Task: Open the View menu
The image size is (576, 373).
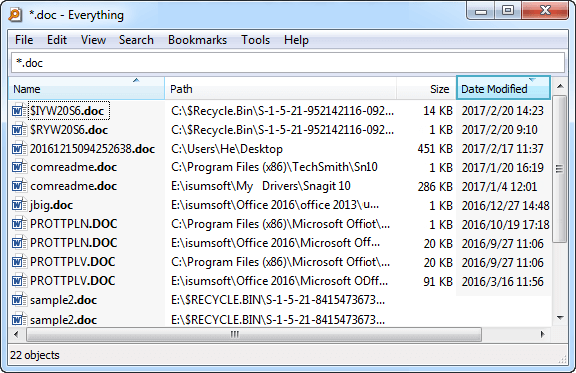Action: [x=93, y=40]
